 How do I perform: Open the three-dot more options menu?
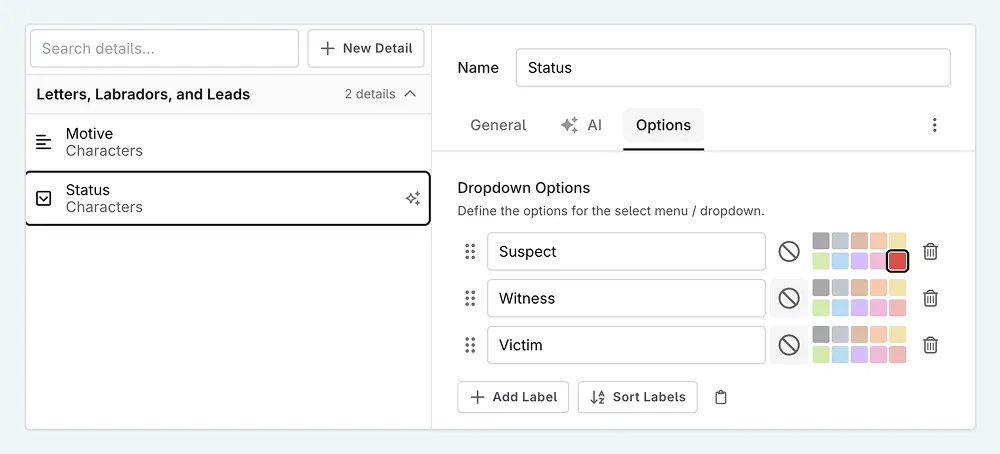[935, 125]
